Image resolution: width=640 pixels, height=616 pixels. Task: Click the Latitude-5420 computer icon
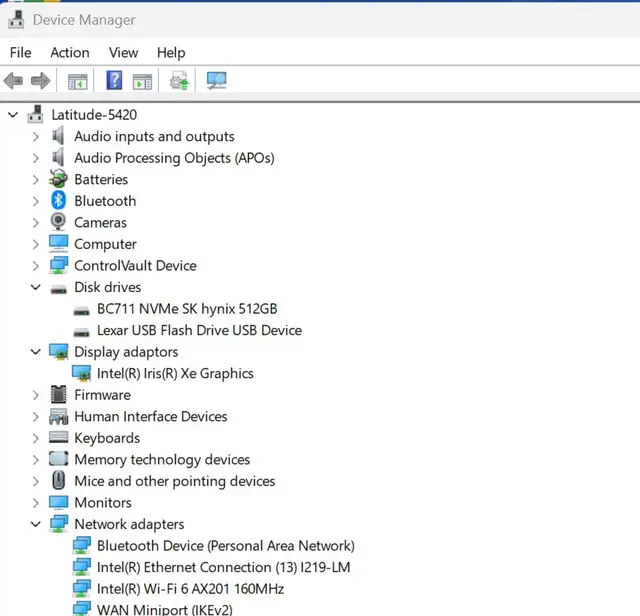pyautogui.click(x=36, y=114)
